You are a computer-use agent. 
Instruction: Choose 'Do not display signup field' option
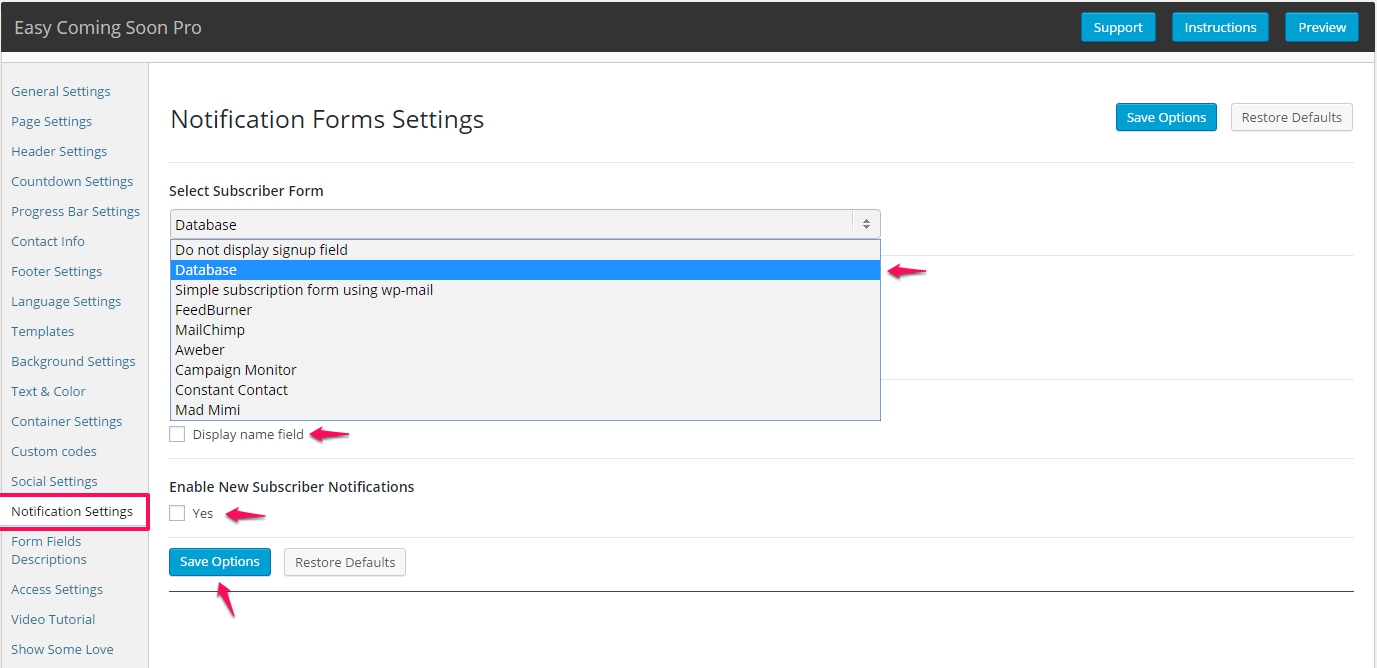(x=525, y=250)
